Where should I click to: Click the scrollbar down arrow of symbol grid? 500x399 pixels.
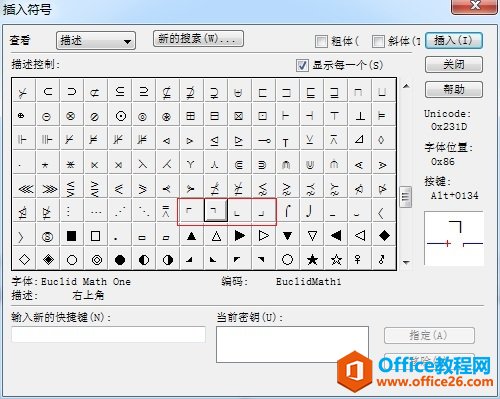click(x=406, y=262)
